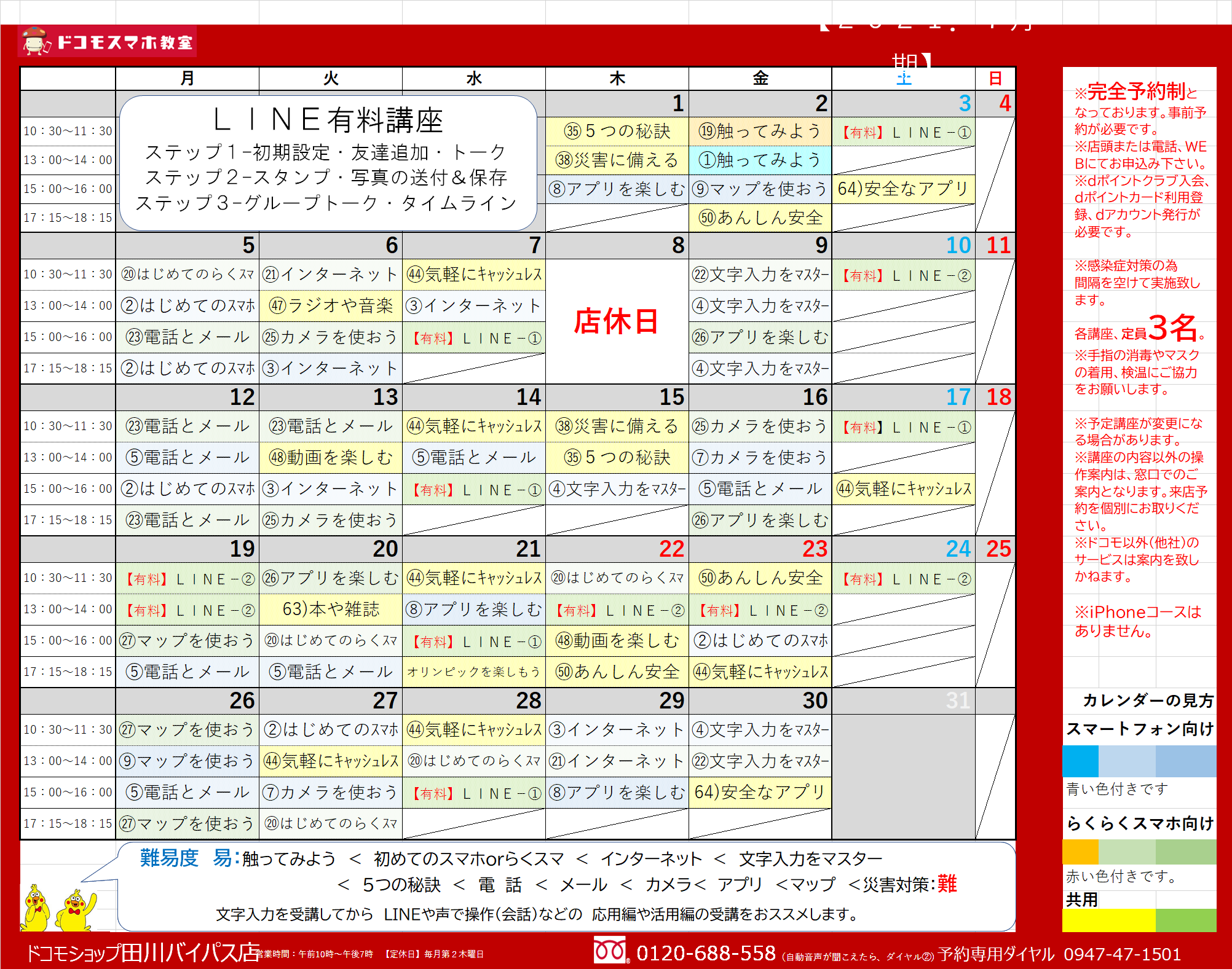This screenshot has width=1232, height=969.
Task: Select the yellow shared-course legend swatch
Action: pyautogui.click(x=1108, y=920)
